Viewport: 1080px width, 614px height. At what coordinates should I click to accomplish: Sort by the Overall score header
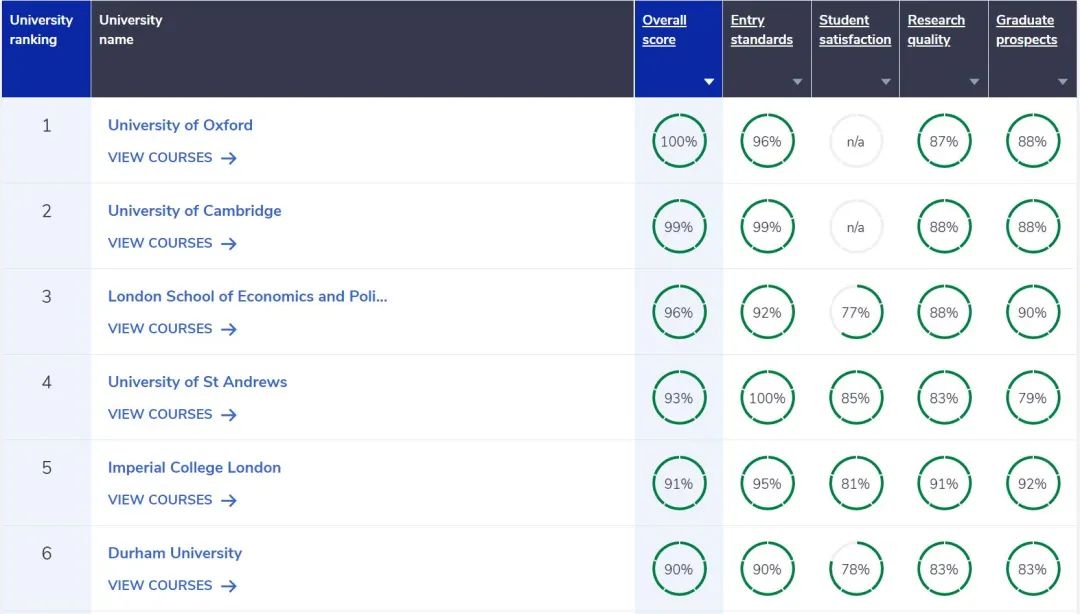pos(664,30)
